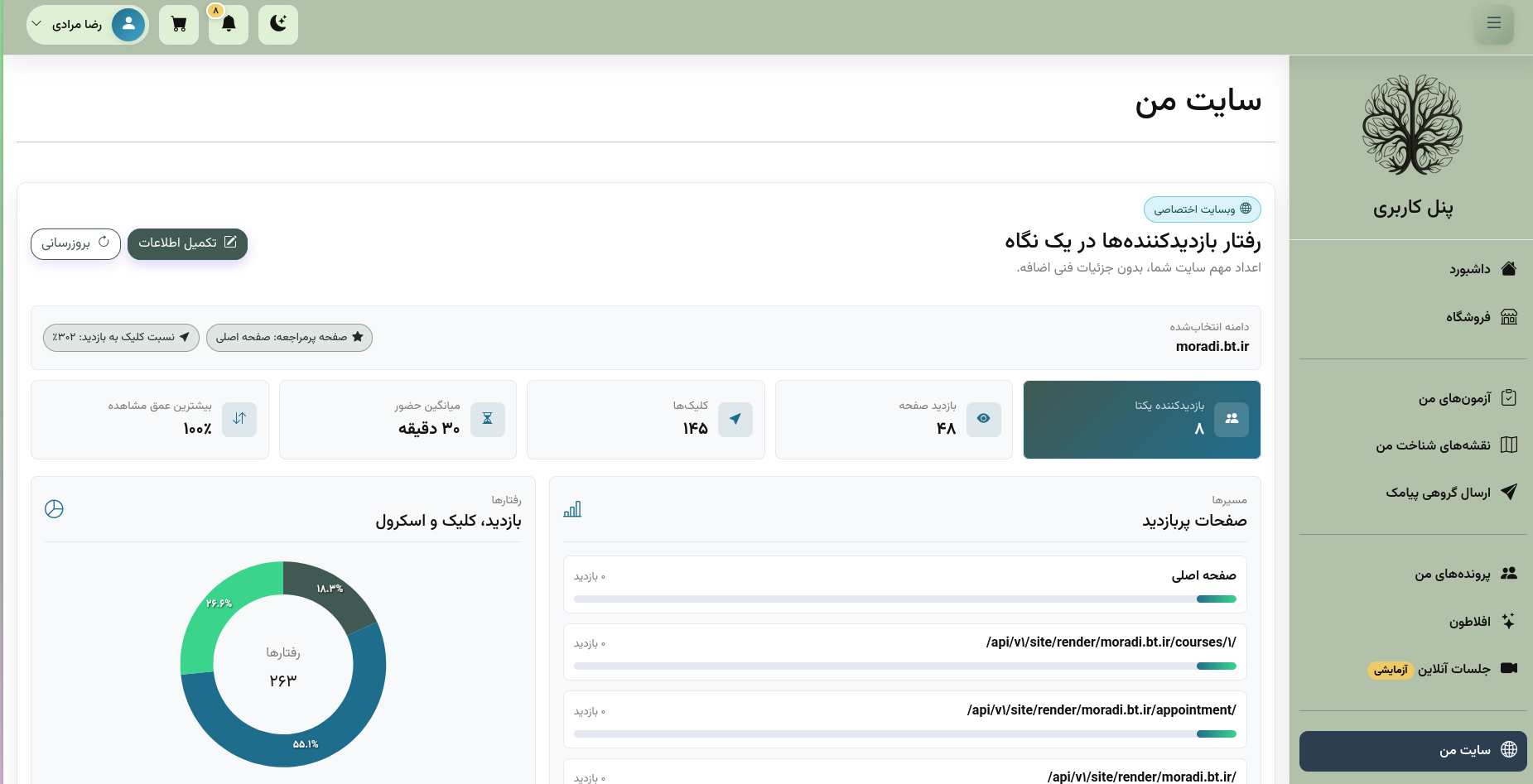Click the نسبت کلیک به بازدید chip

(x=121, y=337)
